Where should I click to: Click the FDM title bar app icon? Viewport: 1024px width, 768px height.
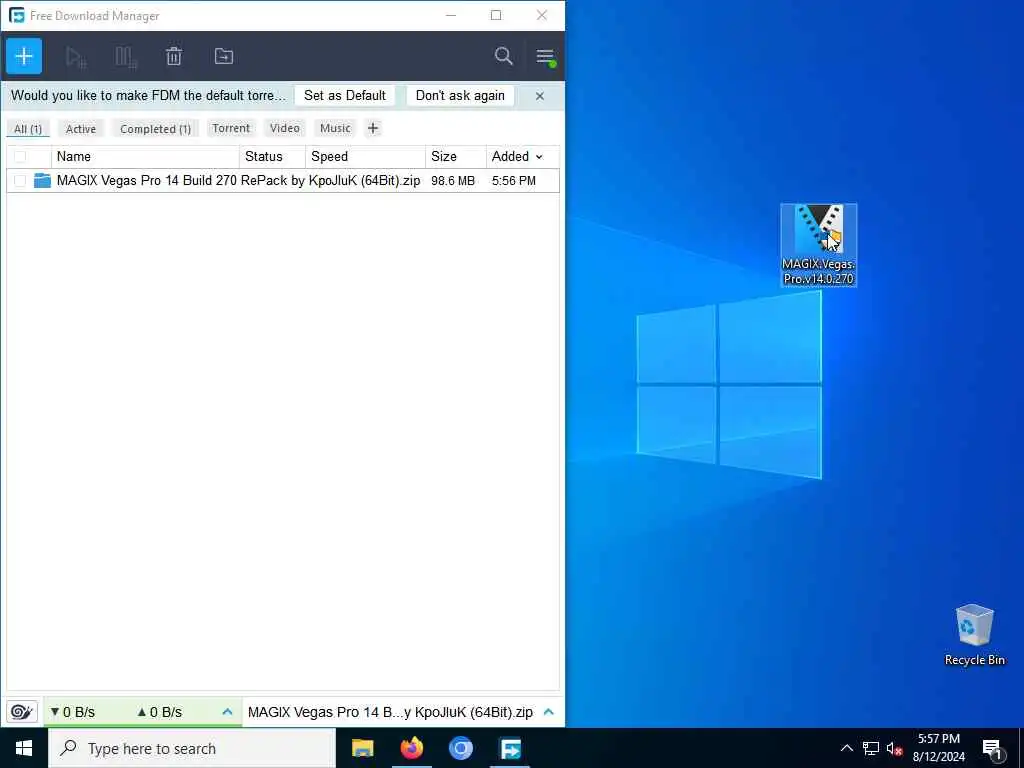(x=16, y=15)
